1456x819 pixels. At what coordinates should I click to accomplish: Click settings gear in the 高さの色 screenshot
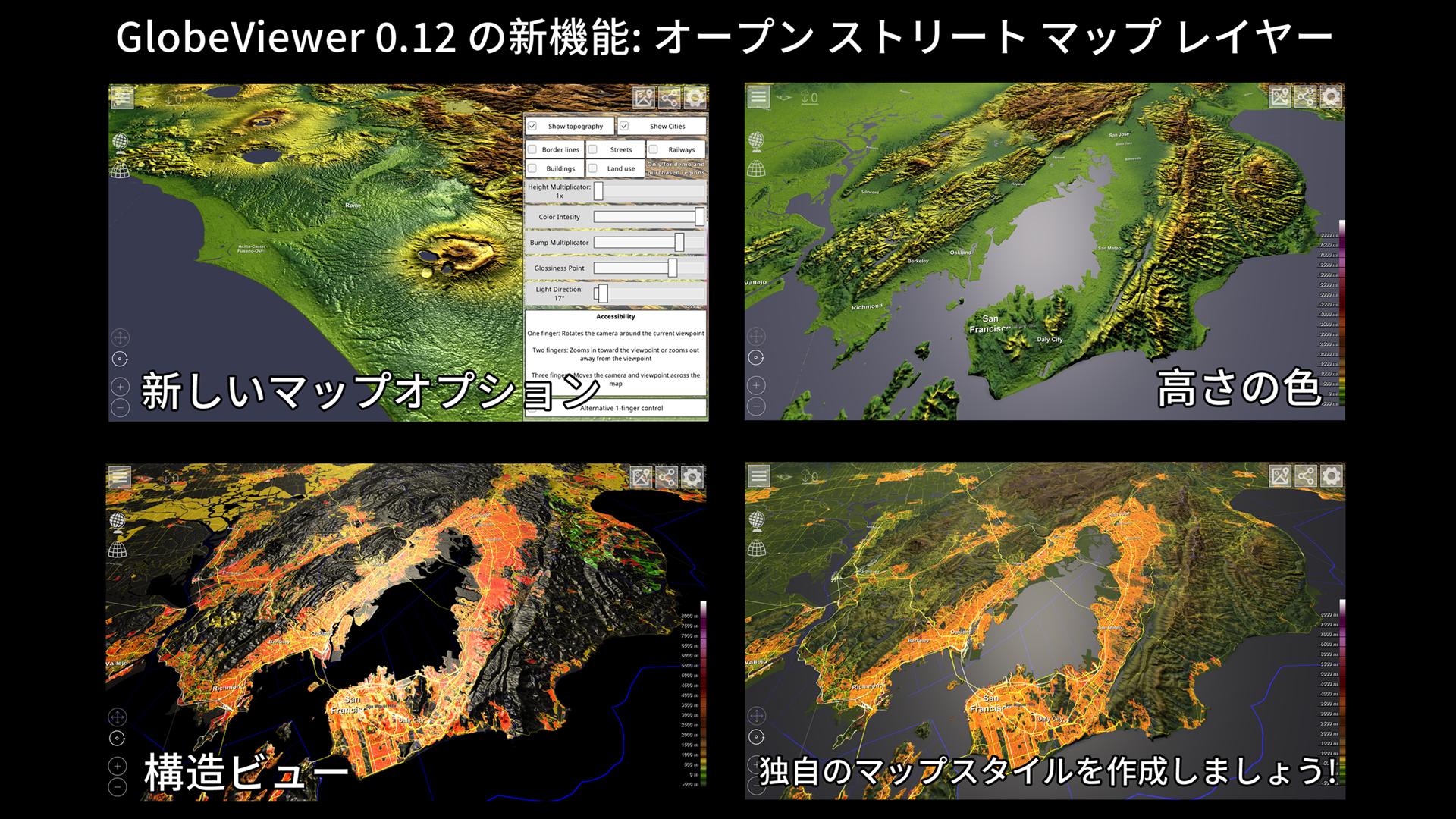[1331, 96]
